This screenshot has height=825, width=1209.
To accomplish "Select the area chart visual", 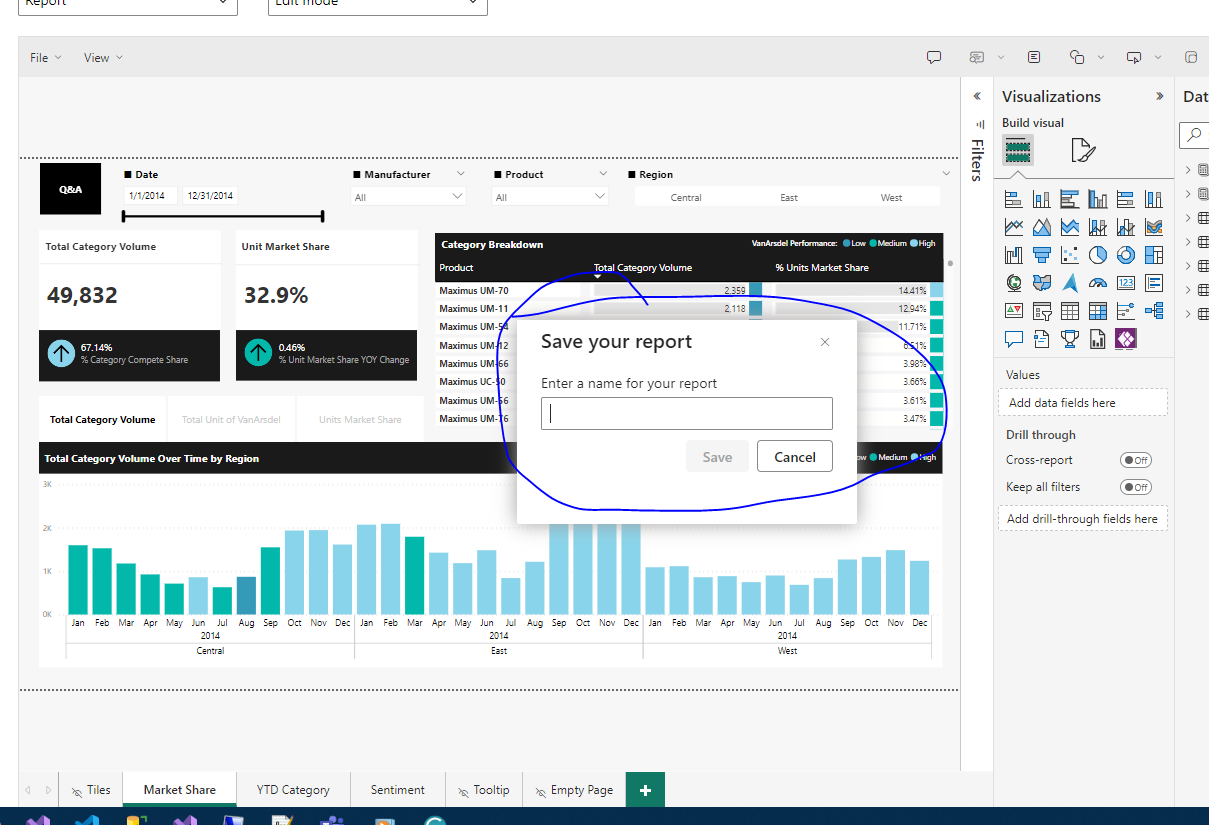I will click(x=1041, y=227).
